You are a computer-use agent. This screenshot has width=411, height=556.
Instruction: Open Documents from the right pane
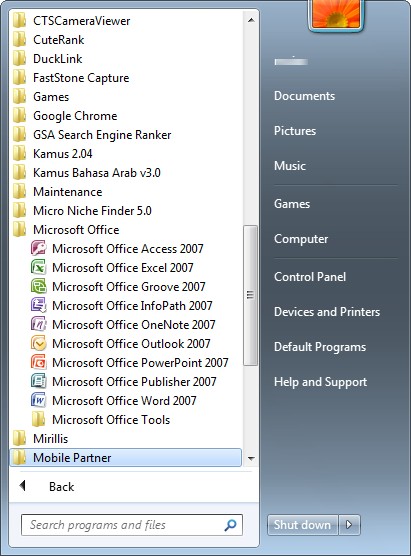click(x=304, y=96)
